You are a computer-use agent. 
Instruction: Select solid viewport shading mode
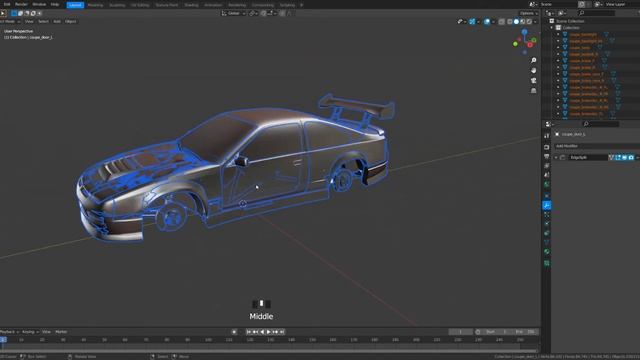click(x=516, y=22)
